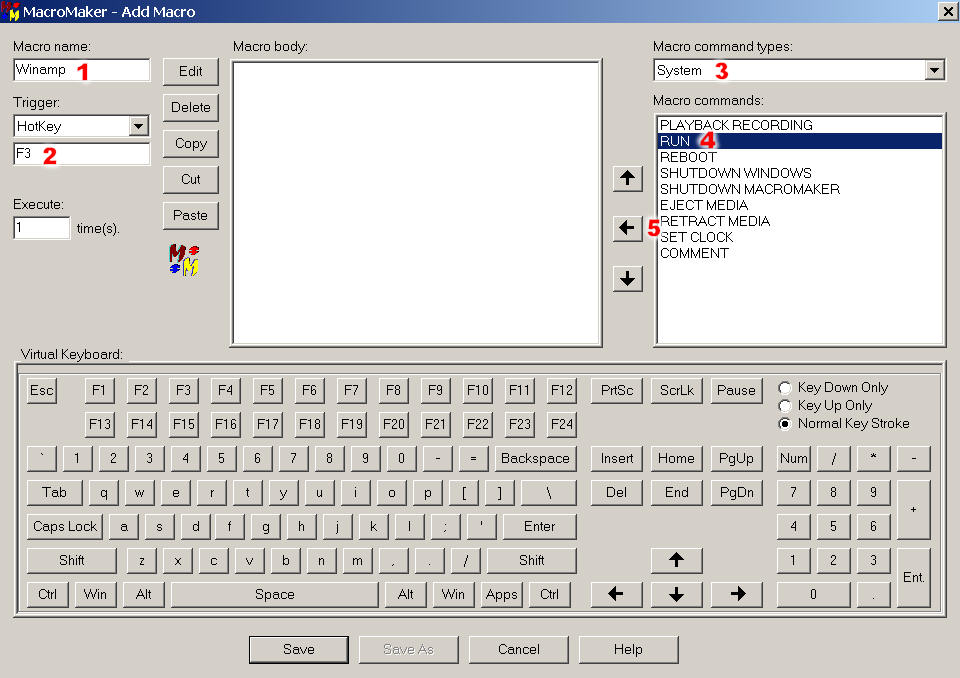Click the virtual keyboard down arrow key
Screen dimensions: 960x678
[676, 594]
